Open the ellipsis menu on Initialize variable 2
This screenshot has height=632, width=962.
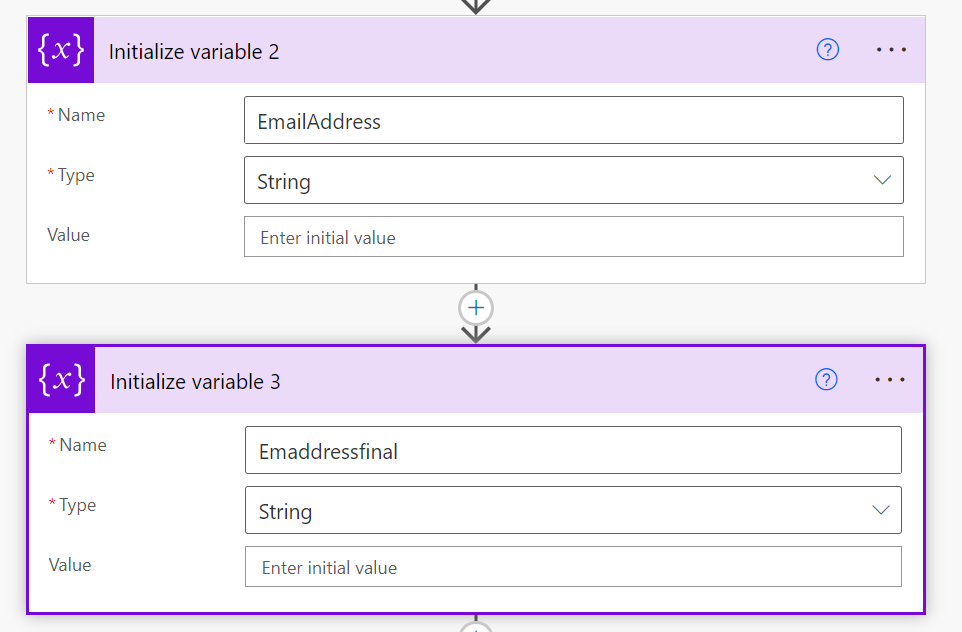(891, 50)
